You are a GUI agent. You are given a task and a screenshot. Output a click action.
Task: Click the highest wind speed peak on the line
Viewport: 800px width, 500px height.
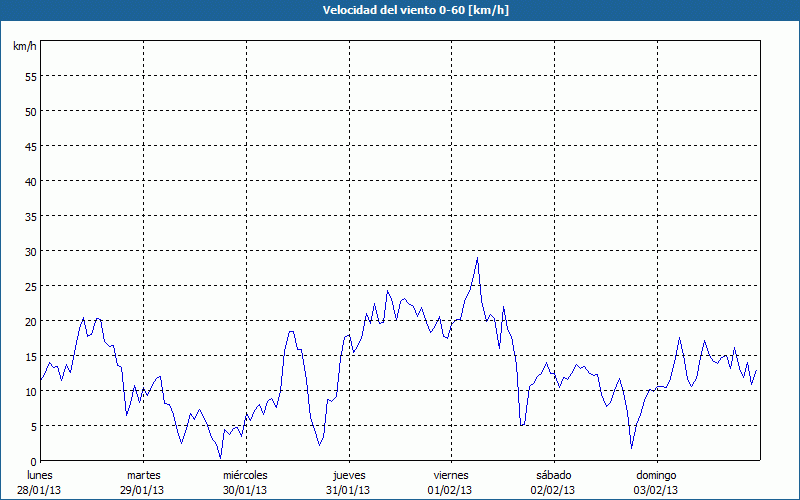point(477,258)
